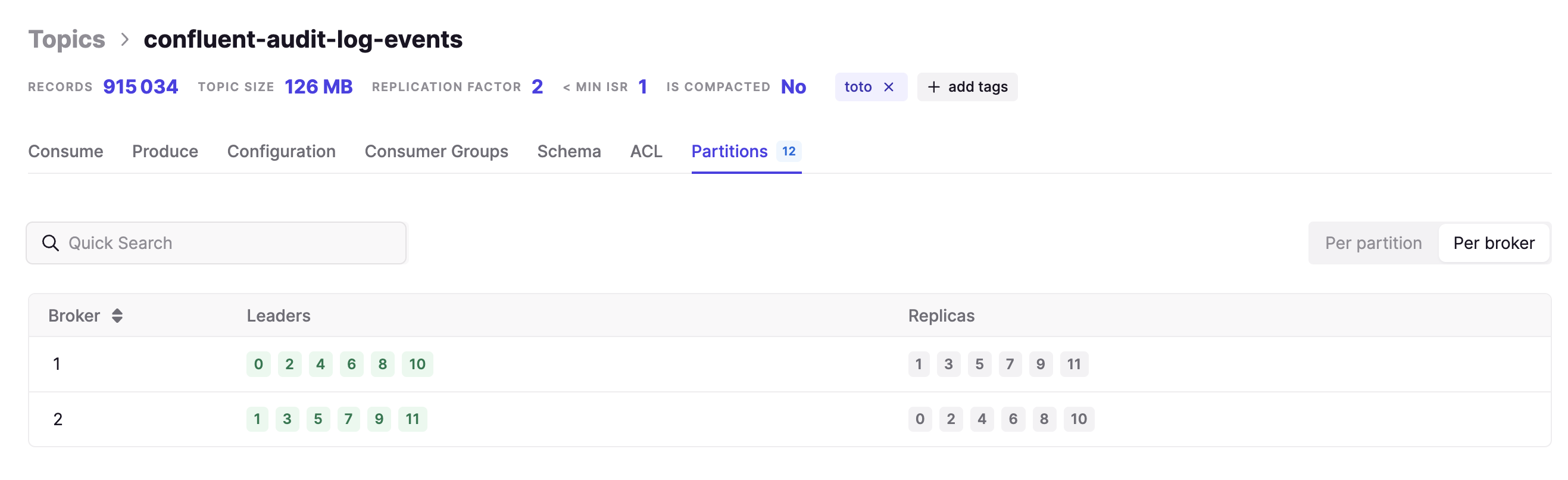The height and width of the screenshot is (480, 1568).
Task: Open the Consume tab
Action: tap(65, 151)
